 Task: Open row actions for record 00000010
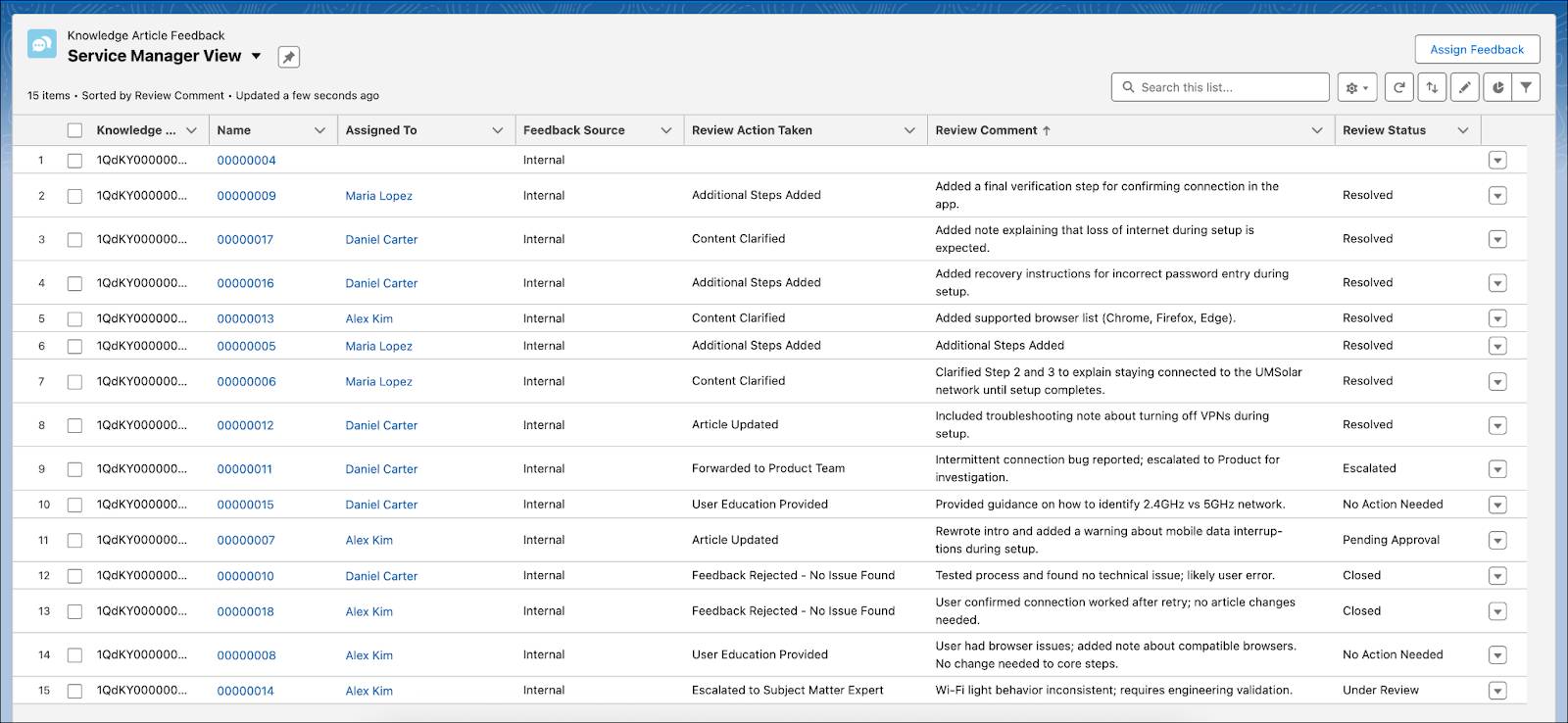(1497, 576)
